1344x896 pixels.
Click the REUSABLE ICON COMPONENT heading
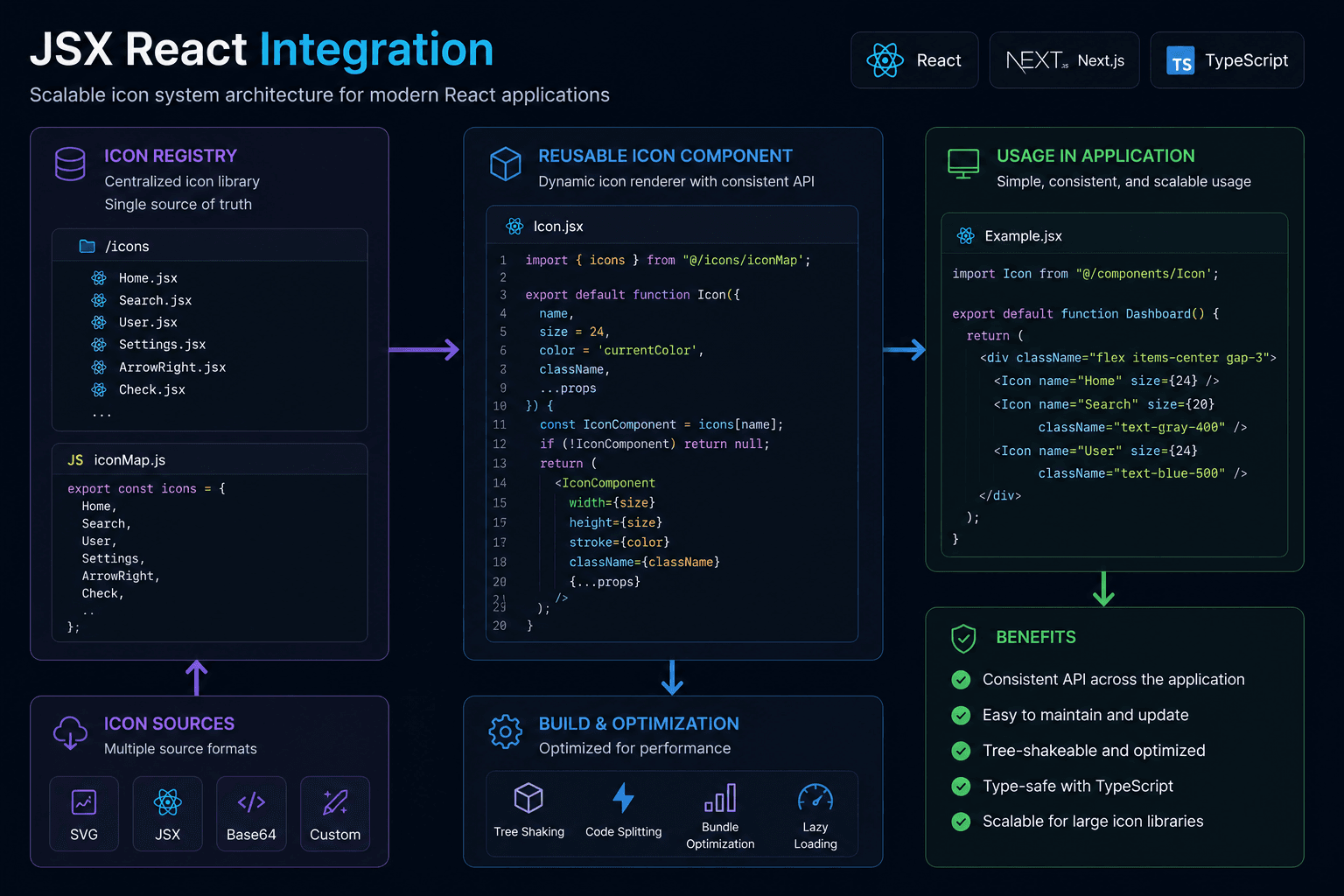tap(665, 156)
